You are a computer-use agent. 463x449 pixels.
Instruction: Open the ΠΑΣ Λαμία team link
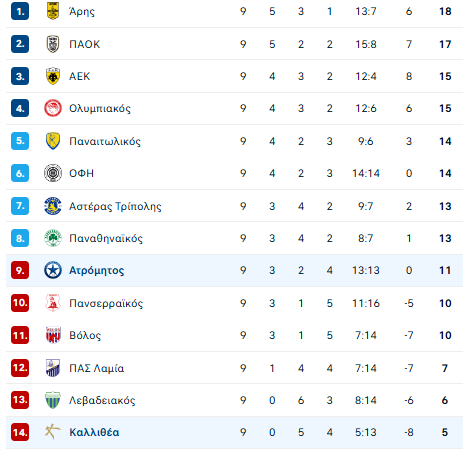click(97, 368)
